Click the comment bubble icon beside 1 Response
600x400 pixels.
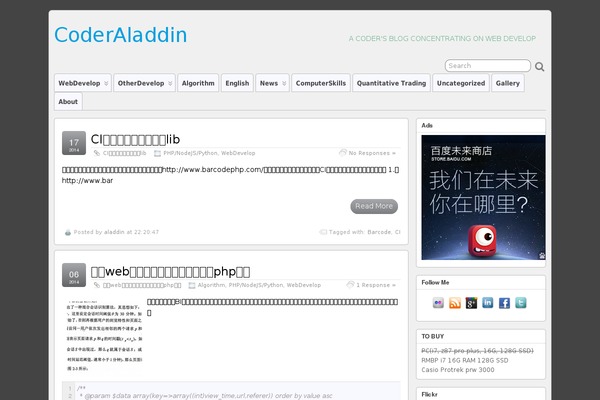[350, 285]
